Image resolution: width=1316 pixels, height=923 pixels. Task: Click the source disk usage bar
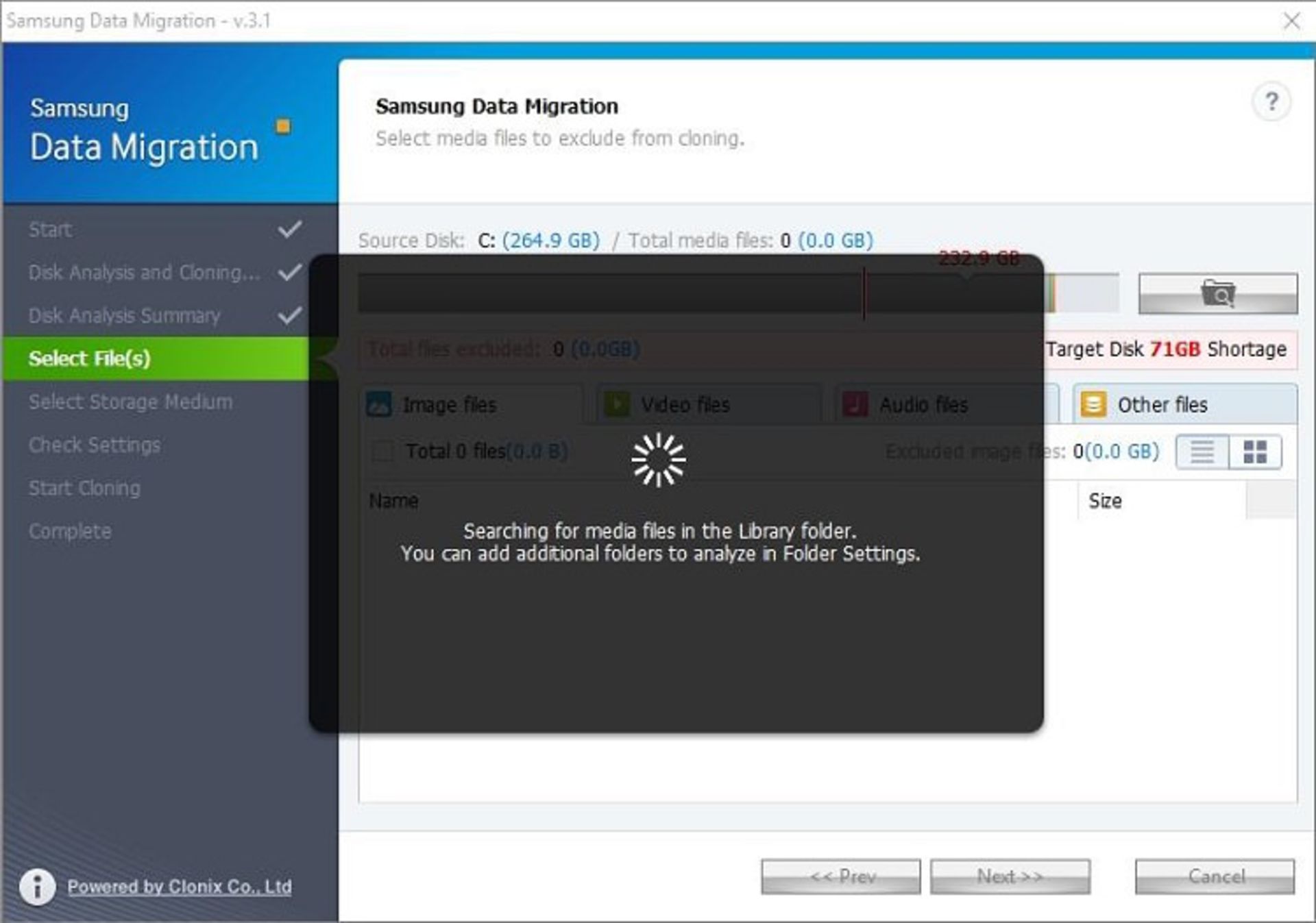(739, 293)
